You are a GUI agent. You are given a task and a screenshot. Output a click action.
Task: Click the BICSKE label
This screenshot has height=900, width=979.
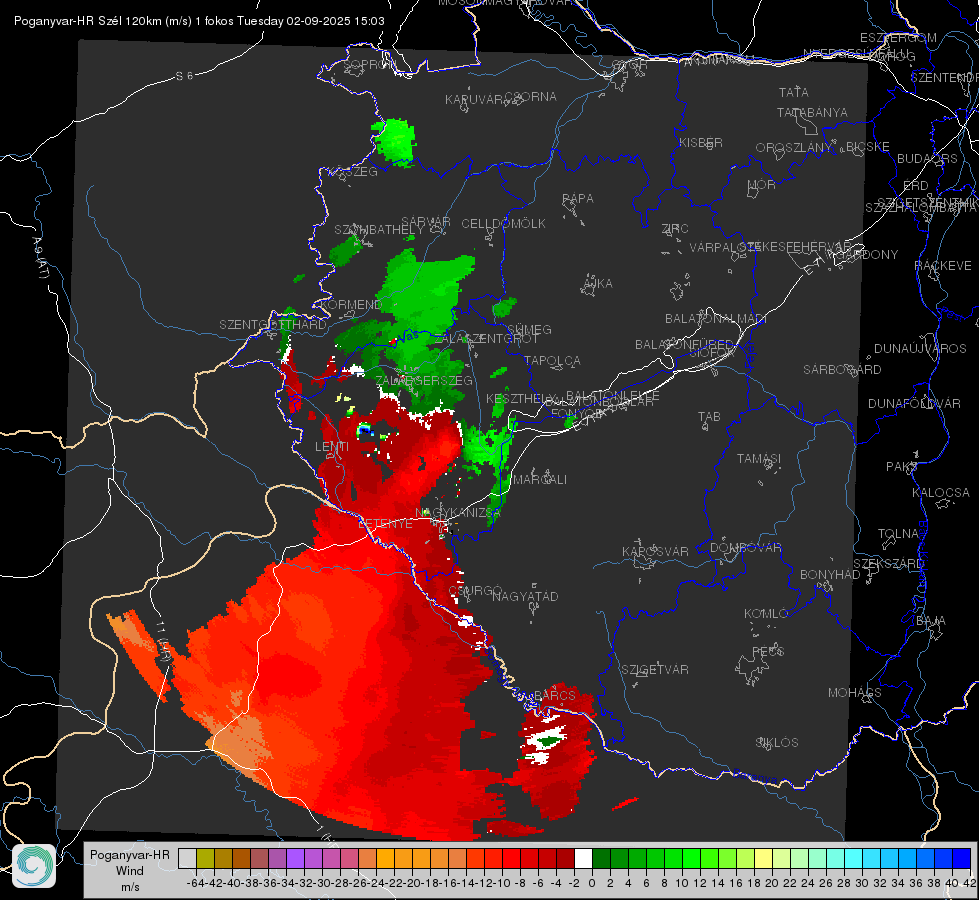click(868, 147)
